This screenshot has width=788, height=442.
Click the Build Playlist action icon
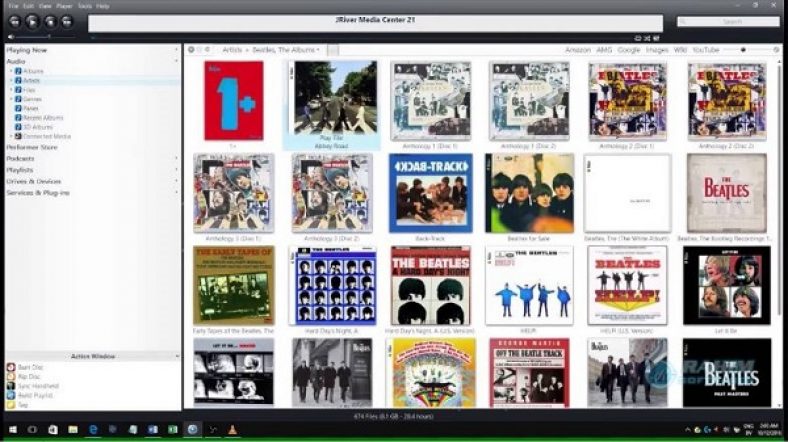tap(11, 395)
